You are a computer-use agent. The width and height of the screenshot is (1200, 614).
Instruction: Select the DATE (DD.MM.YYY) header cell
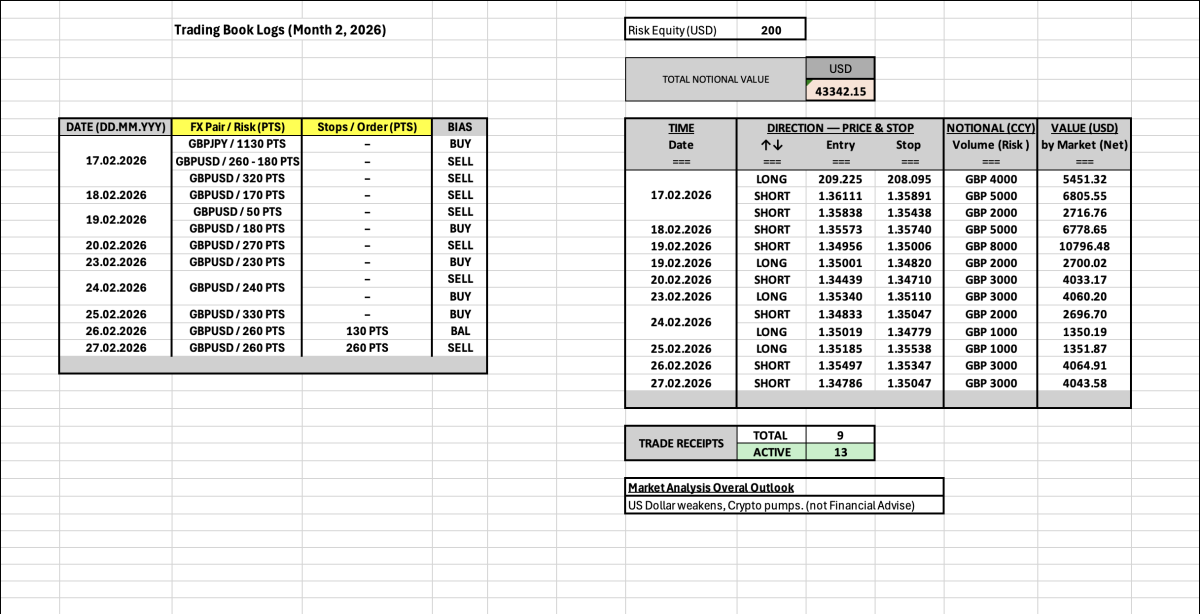pos(115,127)
